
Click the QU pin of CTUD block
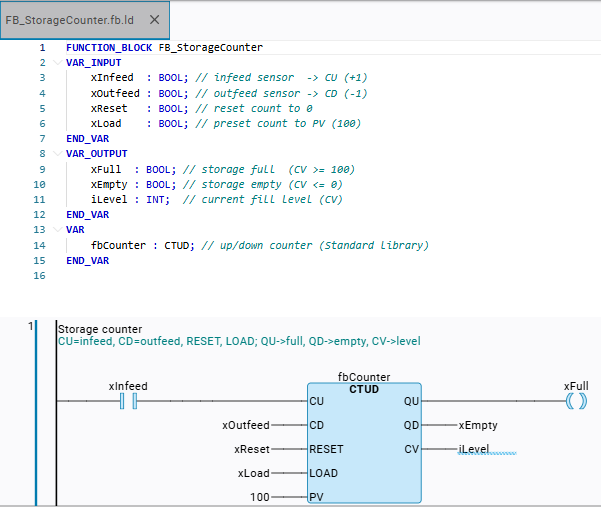tap(411, 401)
